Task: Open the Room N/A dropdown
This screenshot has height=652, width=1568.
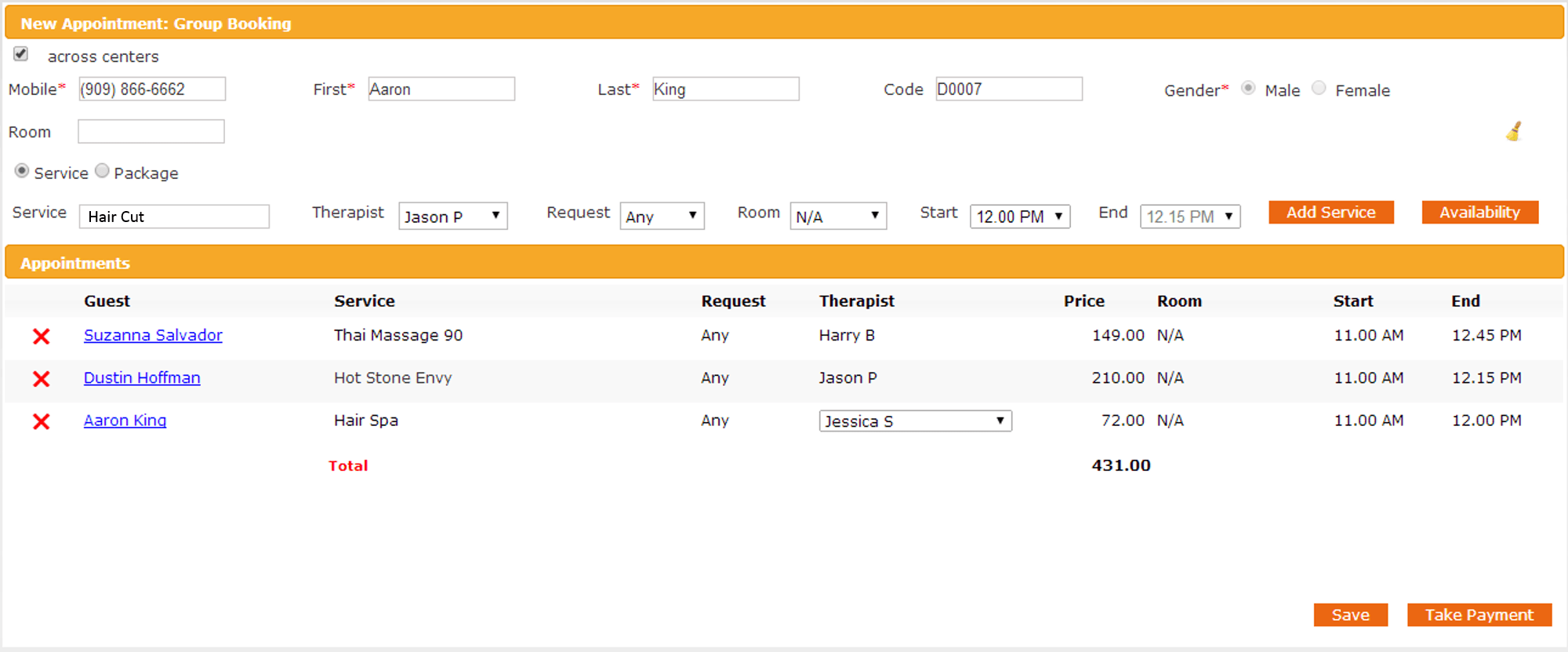Action: tap(837, 217)
